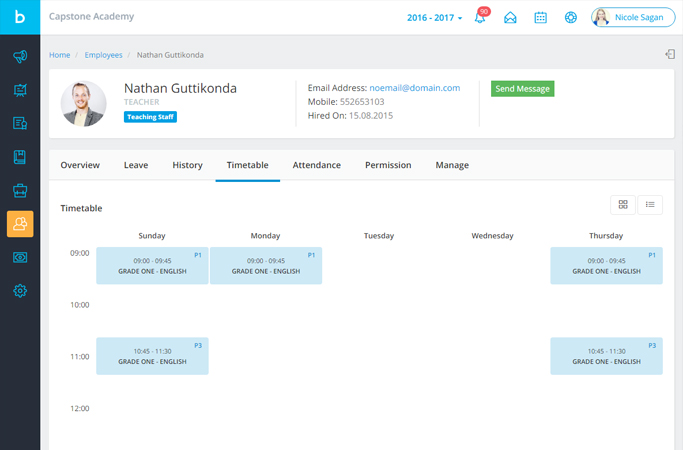Open the announcements megaphone sidebar icon

pos(20,57)
